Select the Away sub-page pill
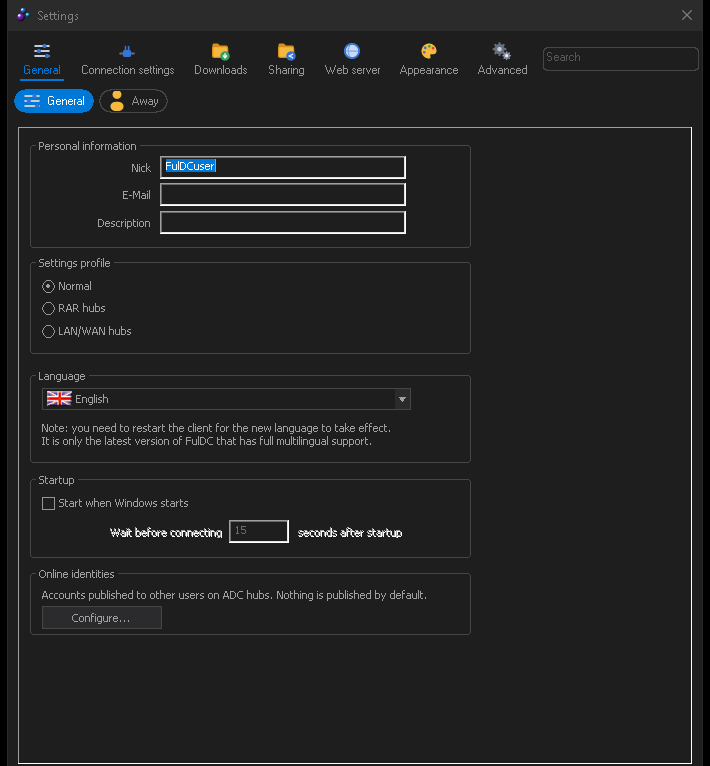 133,101
